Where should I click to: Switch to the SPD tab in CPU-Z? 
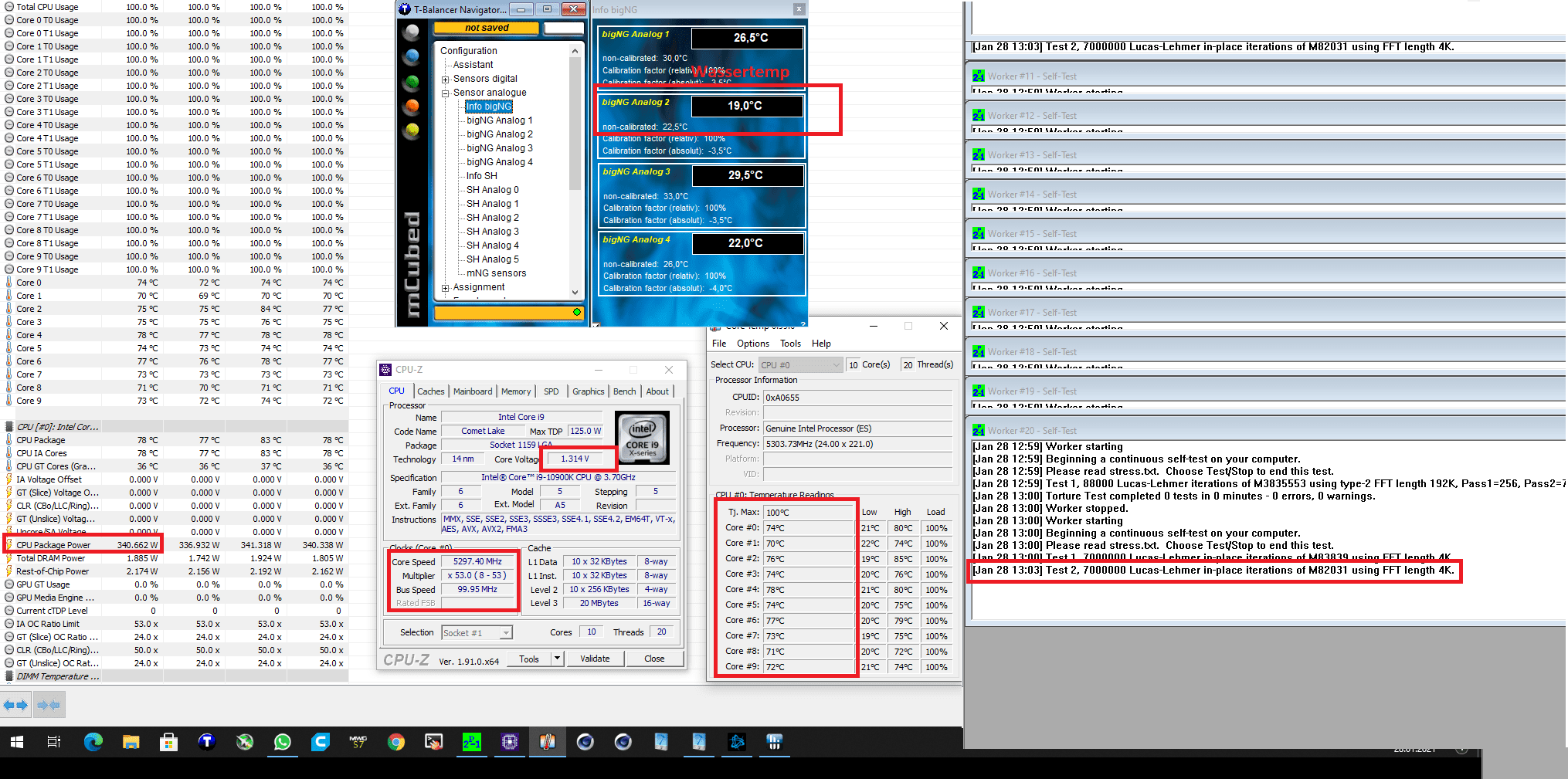tap(551, 391)
